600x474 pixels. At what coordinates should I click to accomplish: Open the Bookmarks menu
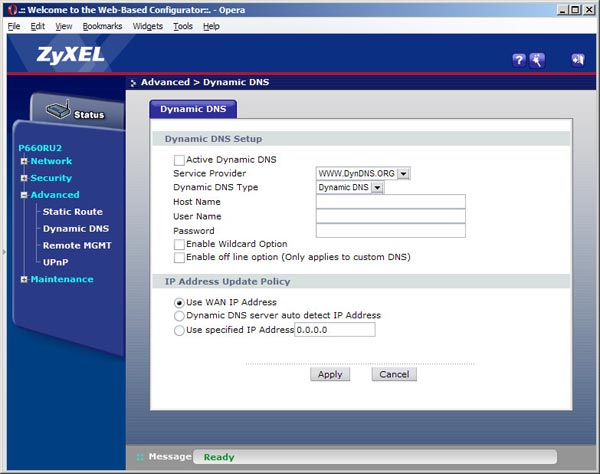tap(102, 26)
